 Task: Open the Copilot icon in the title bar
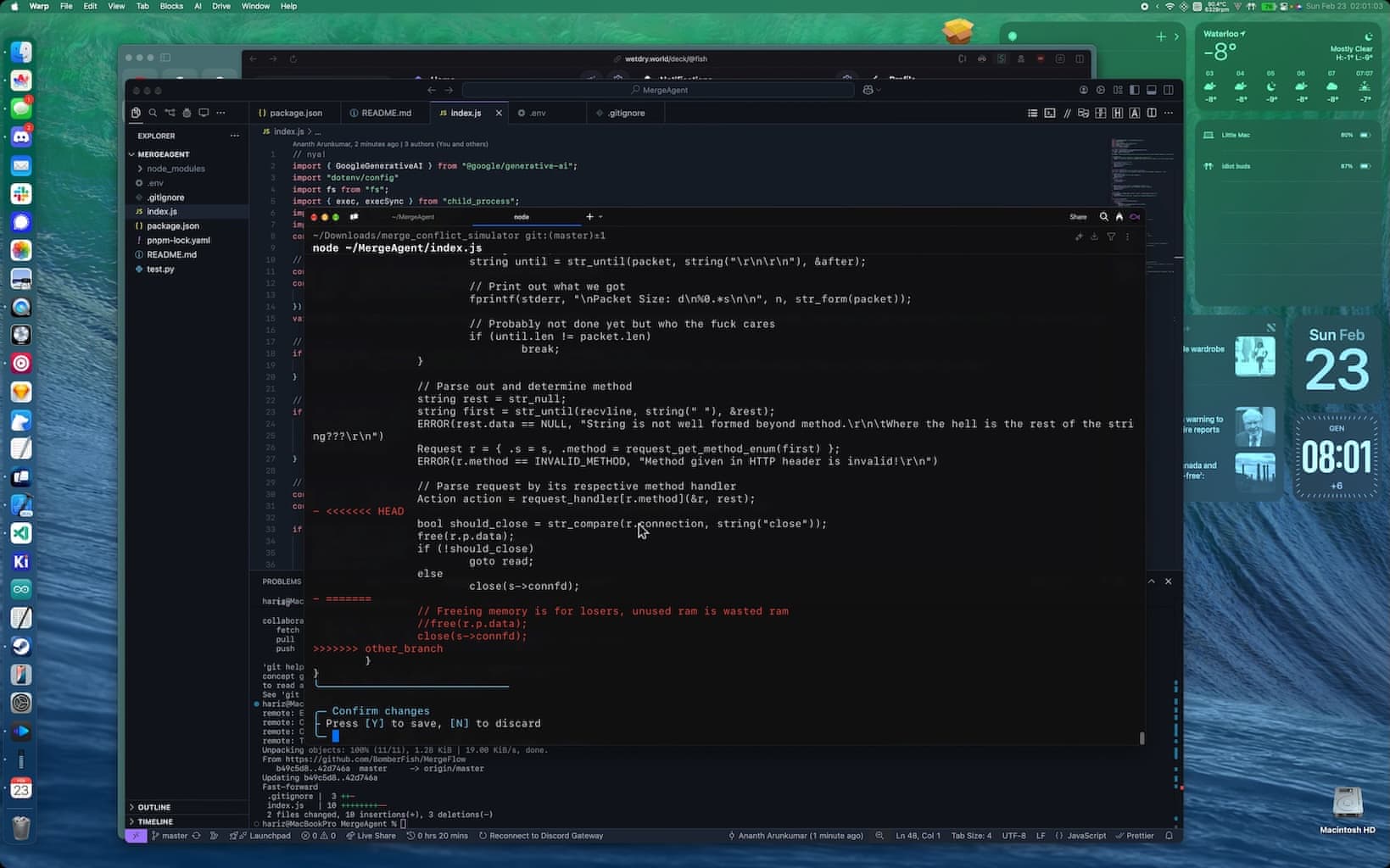pyautogui.click(x=868, y=90)
